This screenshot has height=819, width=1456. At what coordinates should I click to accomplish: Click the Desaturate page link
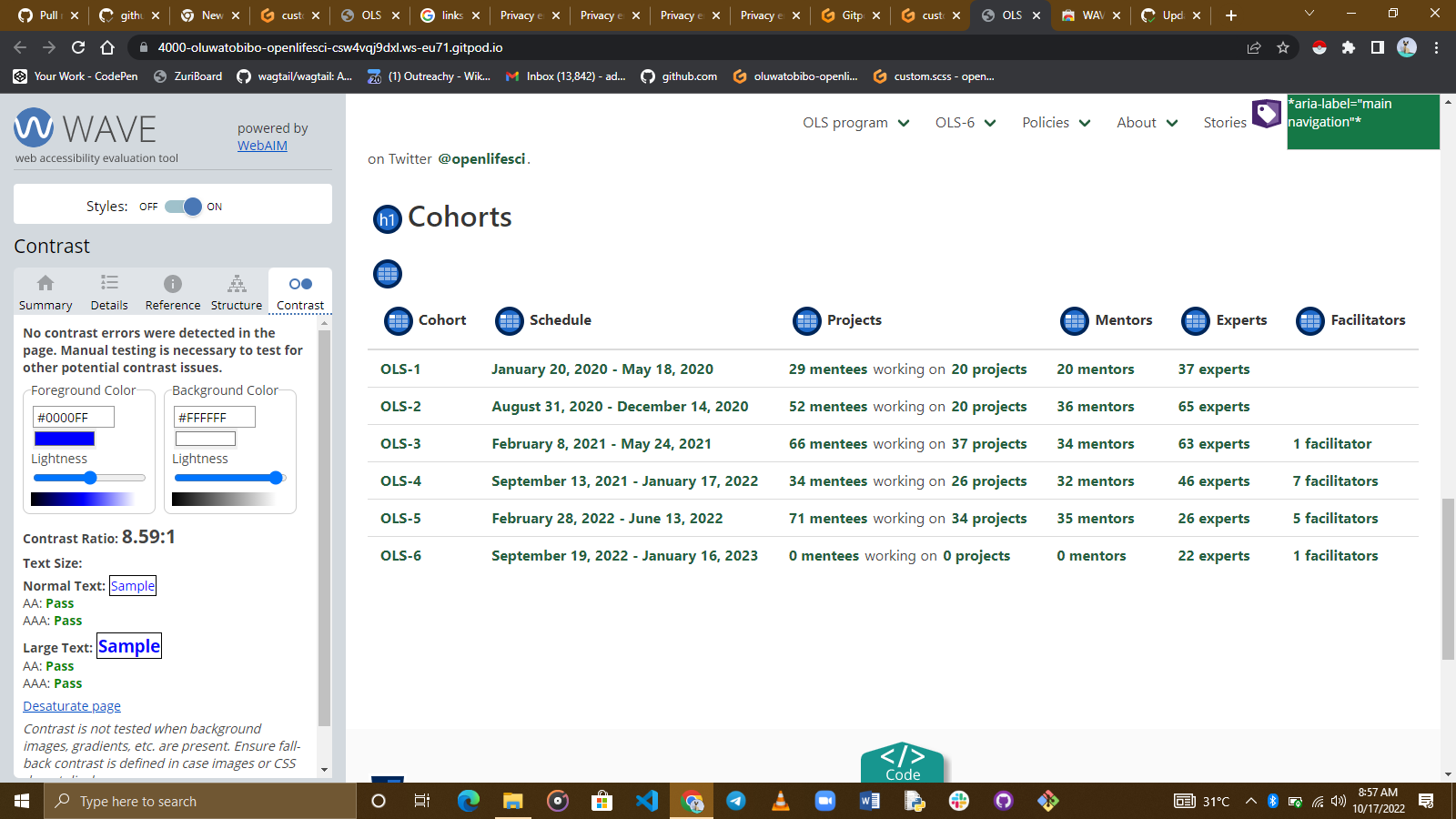pyautogui.click(x=72, y=706)
